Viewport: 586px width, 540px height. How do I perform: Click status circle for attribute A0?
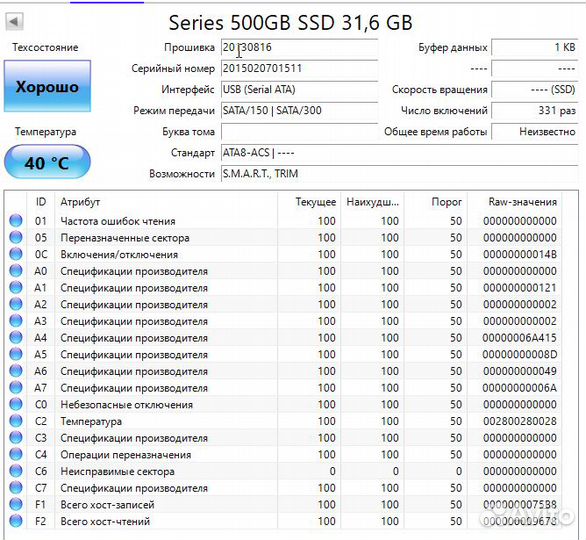pos(16,271)
